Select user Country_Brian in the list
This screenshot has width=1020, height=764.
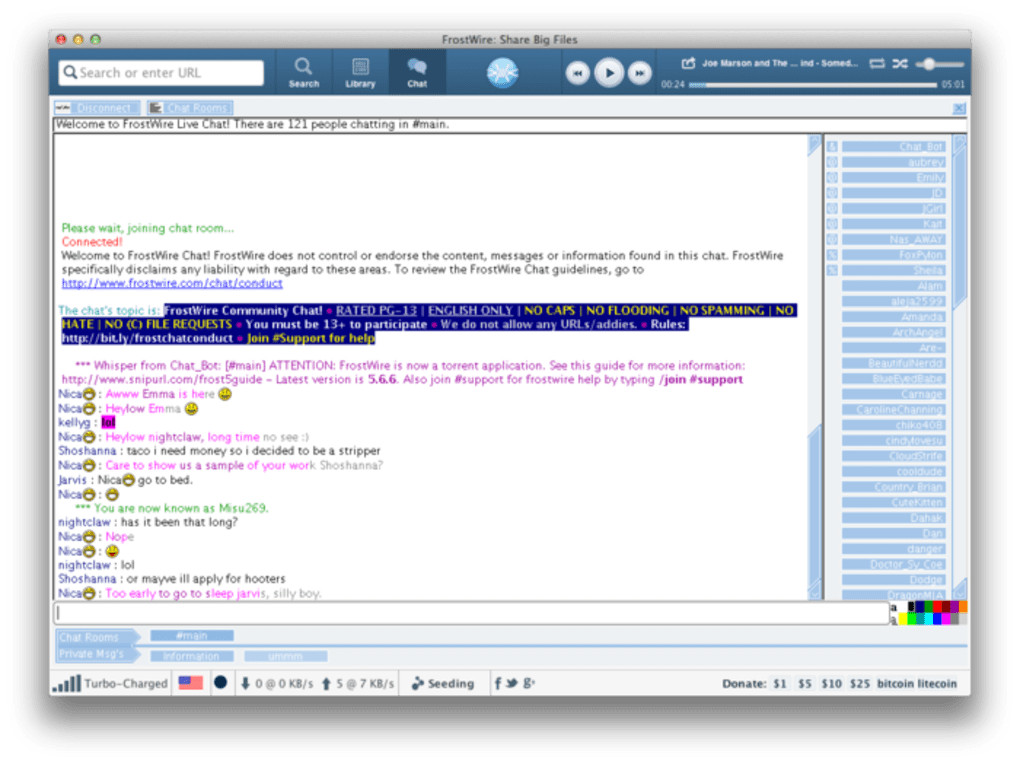tap(893, 487)
